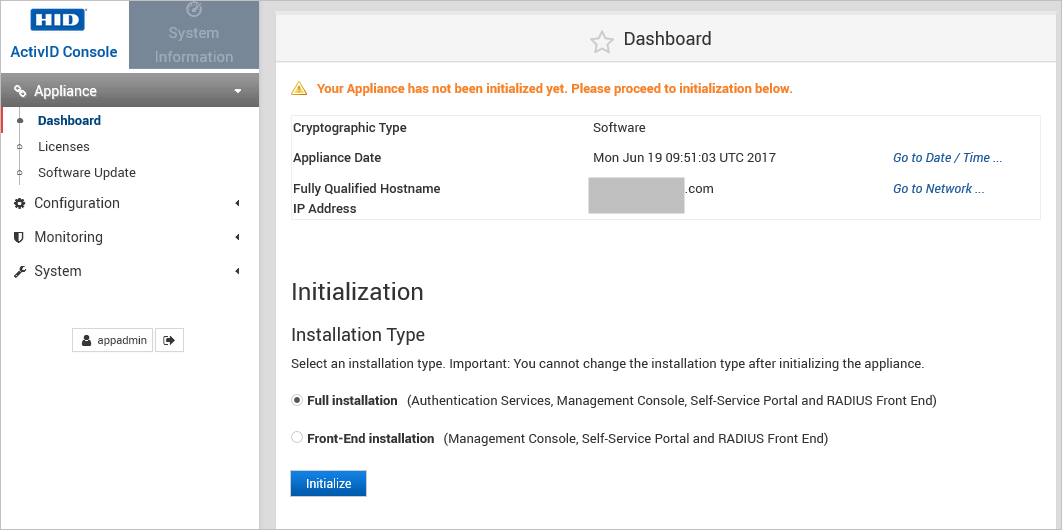Viewport: 1062px width, 530px height.
Task: Click the Initialization heading
Action: [357, 292]
